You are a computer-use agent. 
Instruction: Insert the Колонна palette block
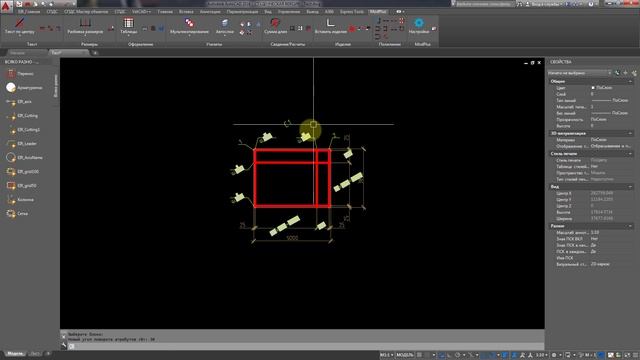point(20,200)
